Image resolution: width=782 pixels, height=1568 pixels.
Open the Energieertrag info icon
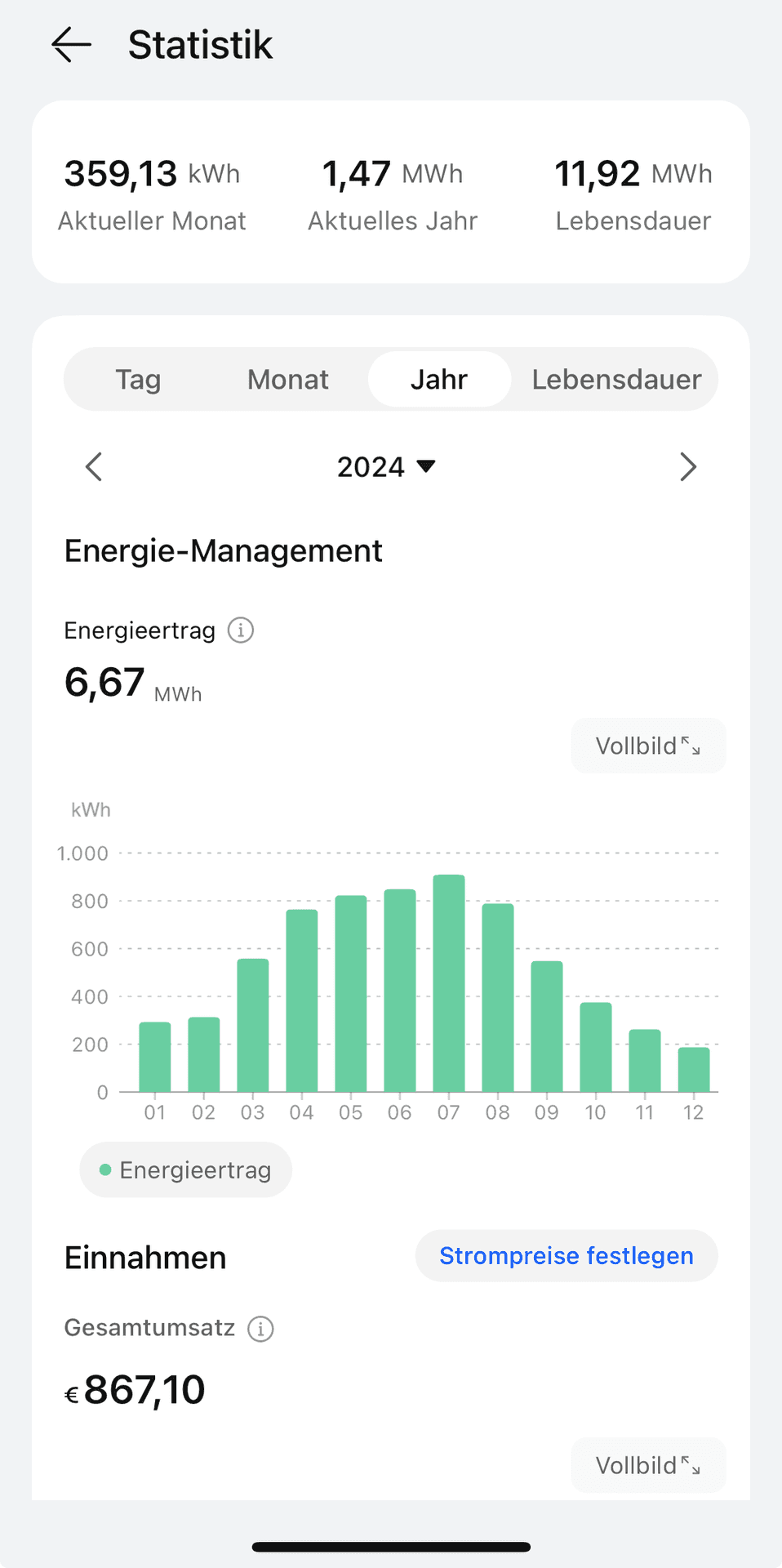tap(241, 630)
